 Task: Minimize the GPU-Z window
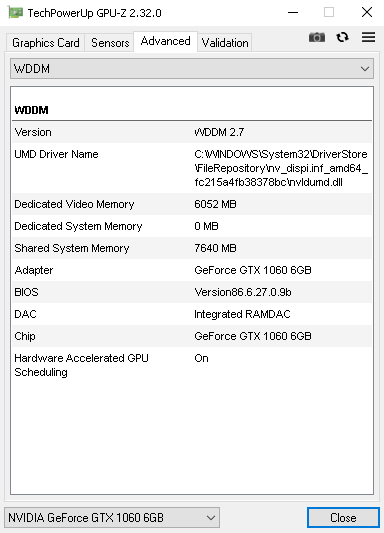click(293, 13)
